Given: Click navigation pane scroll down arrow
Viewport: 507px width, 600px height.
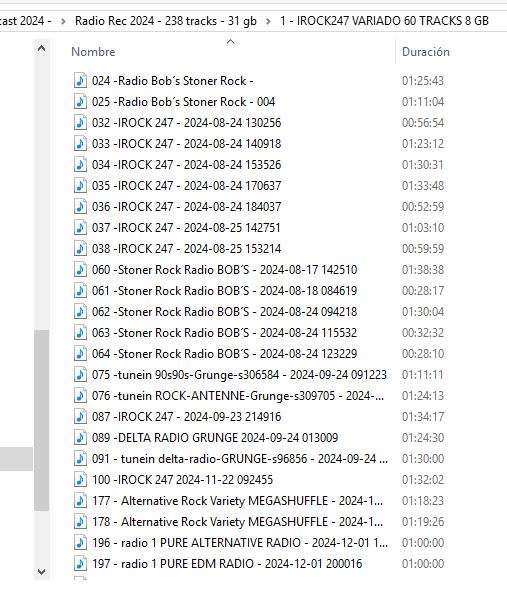Looking at the screenshot, I should click(41, 572).
